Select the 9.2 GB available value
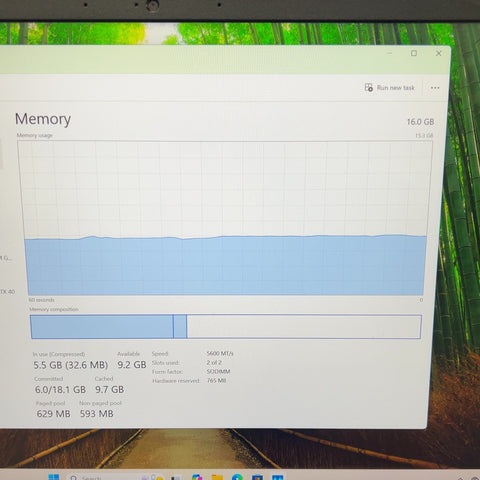 (x=132, y=365)
